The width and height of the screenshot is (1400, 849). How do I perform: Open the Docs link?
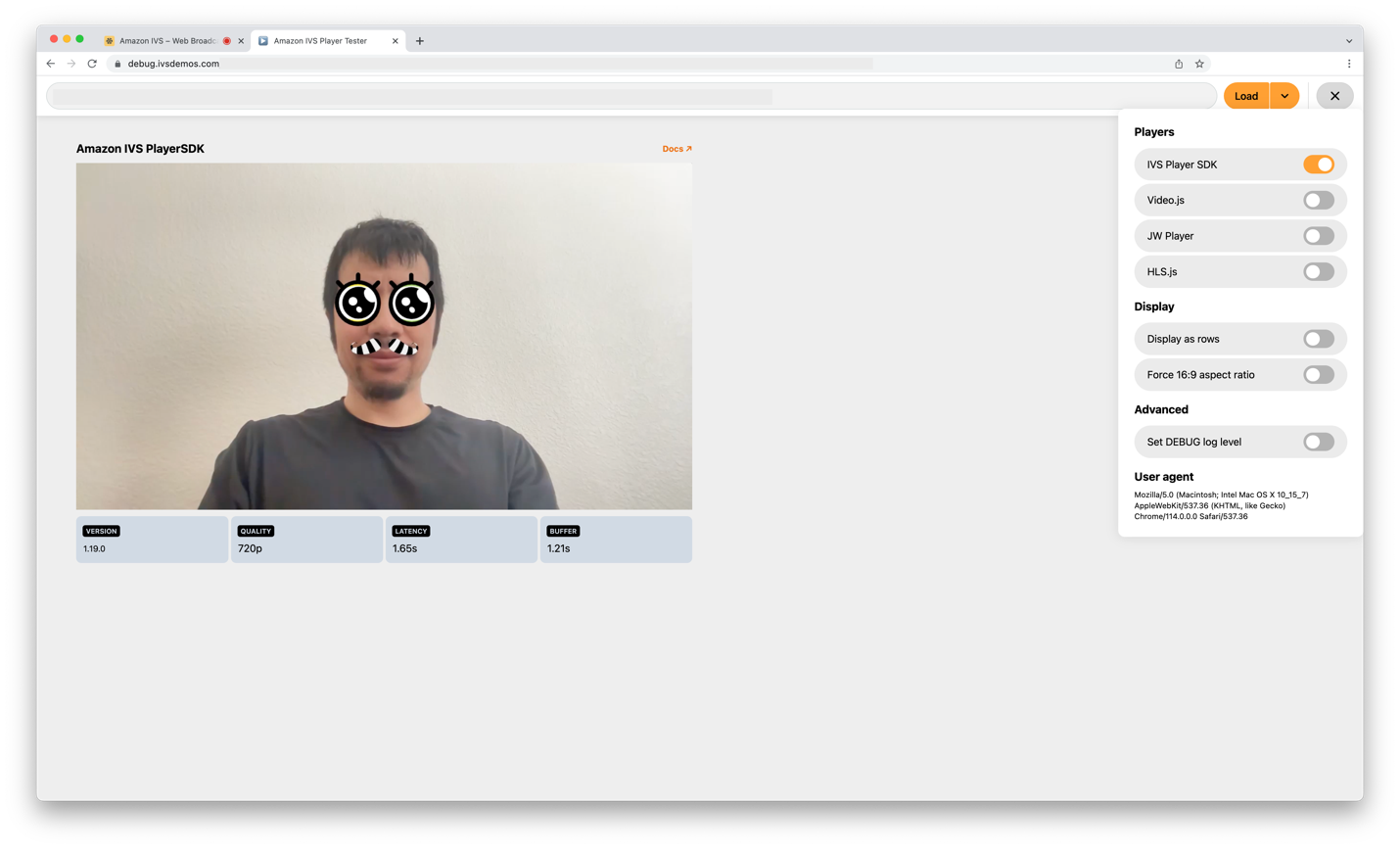click(676, 148)
